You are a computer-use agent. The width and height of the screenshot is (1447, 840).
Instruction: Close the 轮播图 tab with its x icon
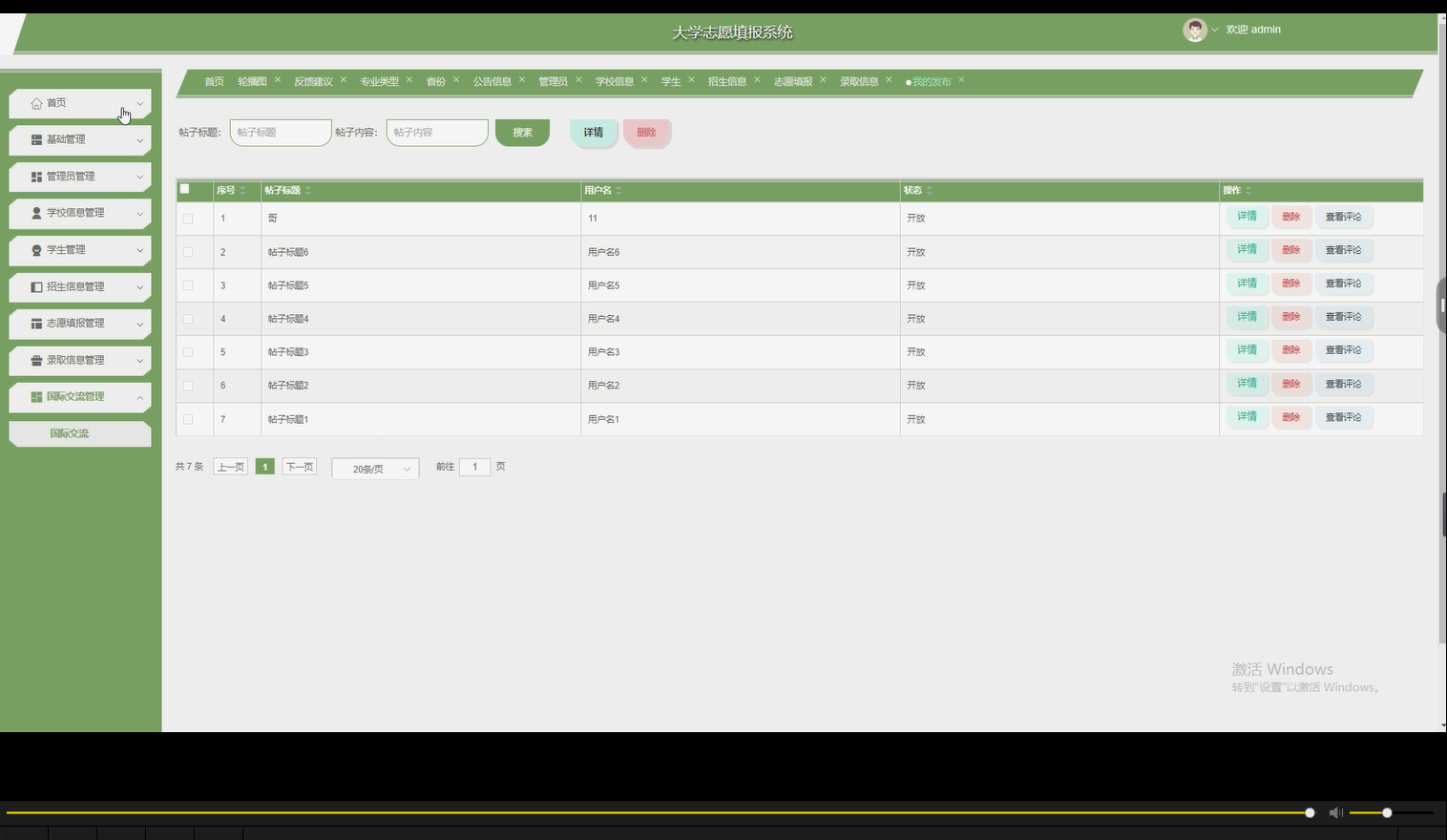coord(278,80)
